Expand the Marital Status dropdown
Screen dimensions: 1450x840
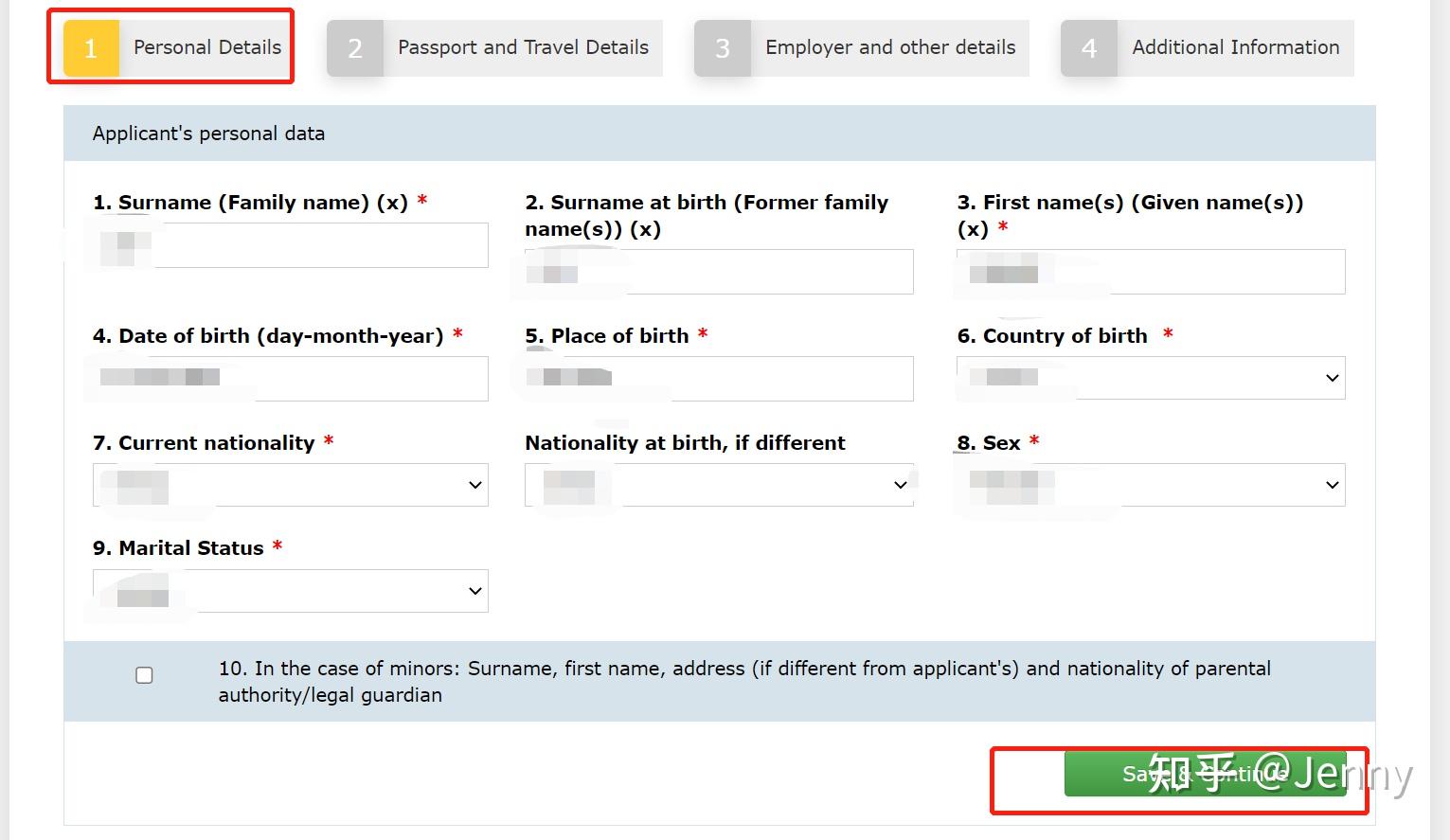[291, 591]
